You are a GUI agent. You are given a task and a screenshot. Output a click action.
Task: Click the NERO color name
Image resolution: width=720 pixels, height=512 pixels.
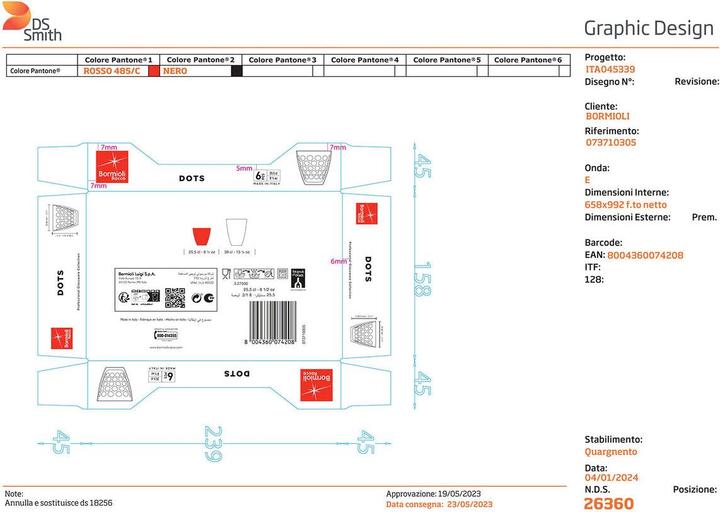pyautogui.click(x=175, y=71)
